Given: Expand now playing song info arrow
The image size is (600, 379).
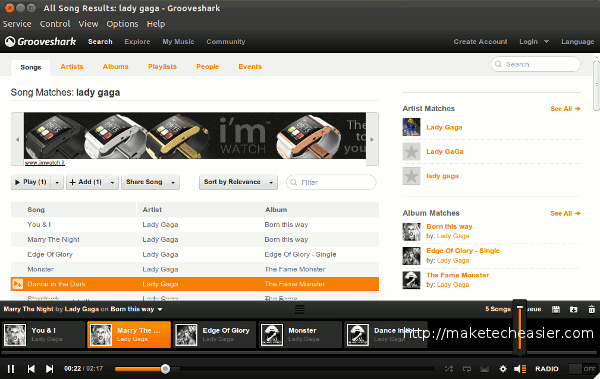Looking at the screenshot, I should (x=160, y=309).
